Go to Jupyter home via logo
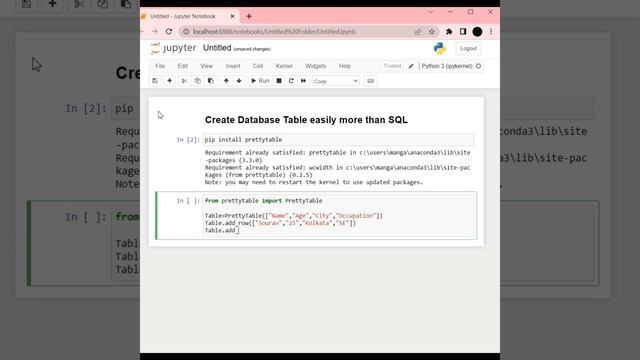640x360 pixels. point(173,48)
